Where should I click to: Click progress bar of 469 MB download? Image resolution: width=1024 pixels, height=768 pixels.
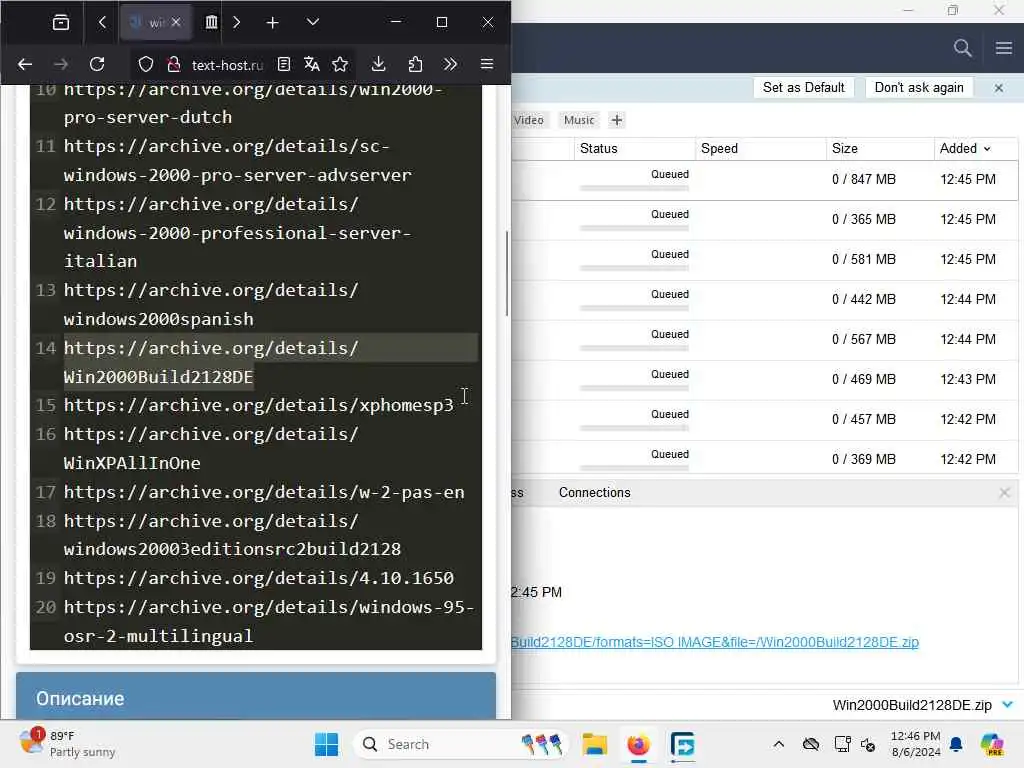[x=634, y=388]
